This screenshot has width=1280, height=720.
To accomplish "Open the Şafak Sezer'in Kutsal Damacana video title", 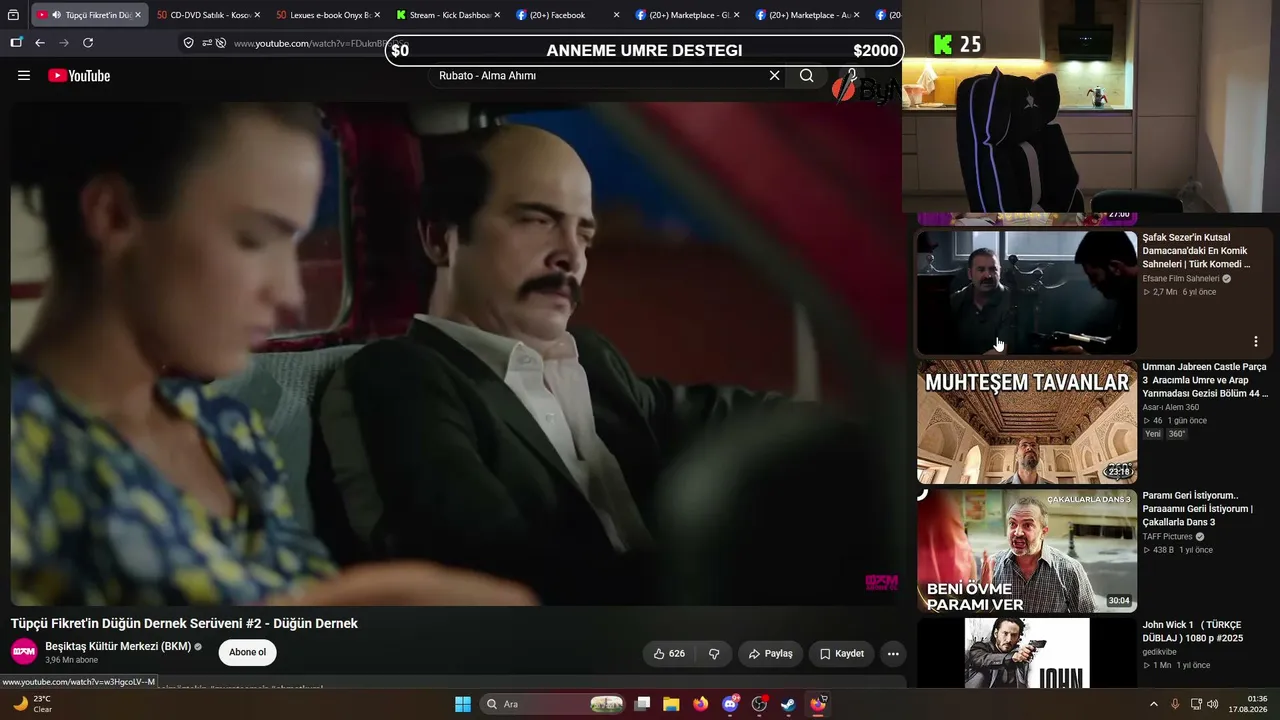I will (1197, 251).
